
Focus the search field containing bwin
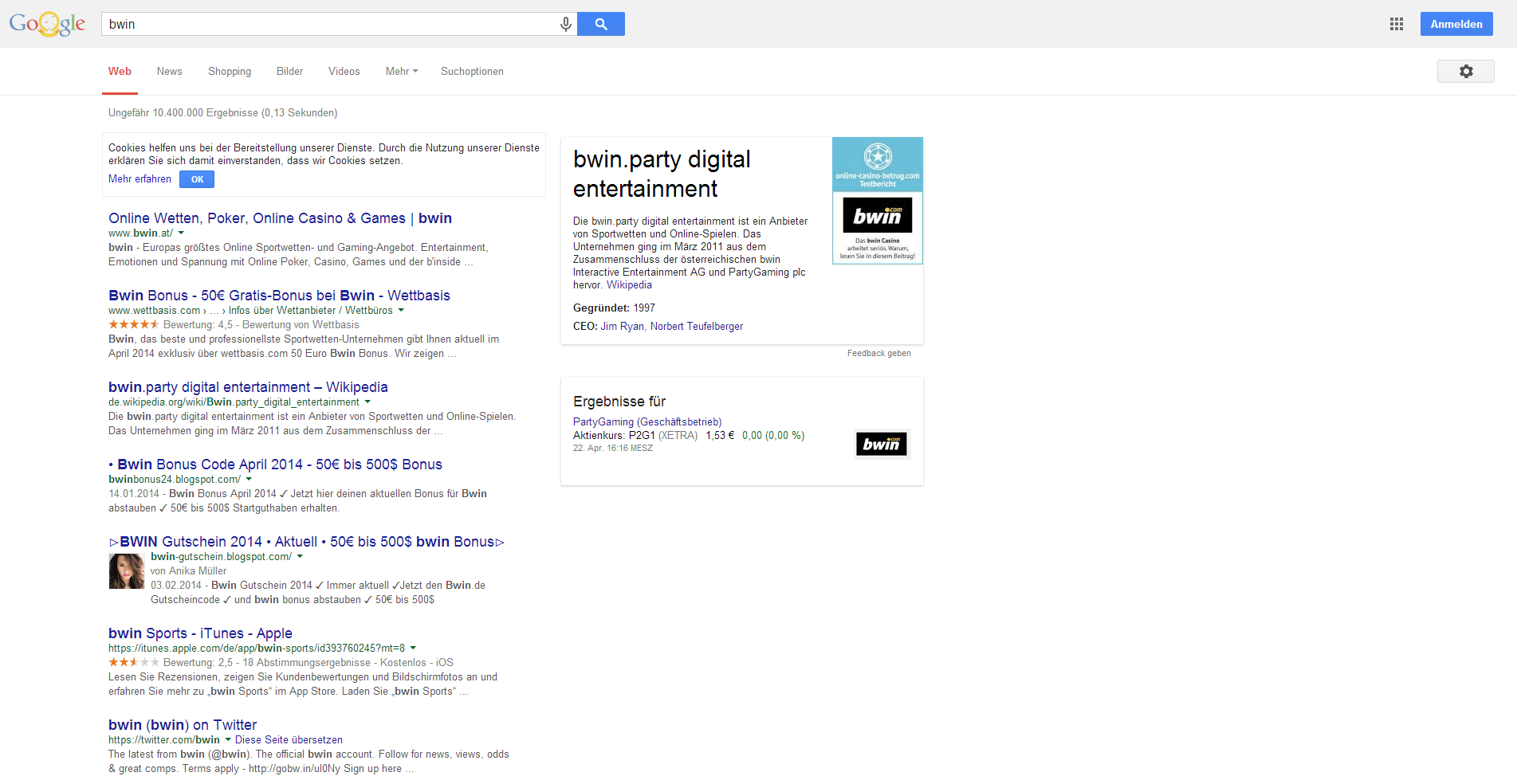point(331,24)
